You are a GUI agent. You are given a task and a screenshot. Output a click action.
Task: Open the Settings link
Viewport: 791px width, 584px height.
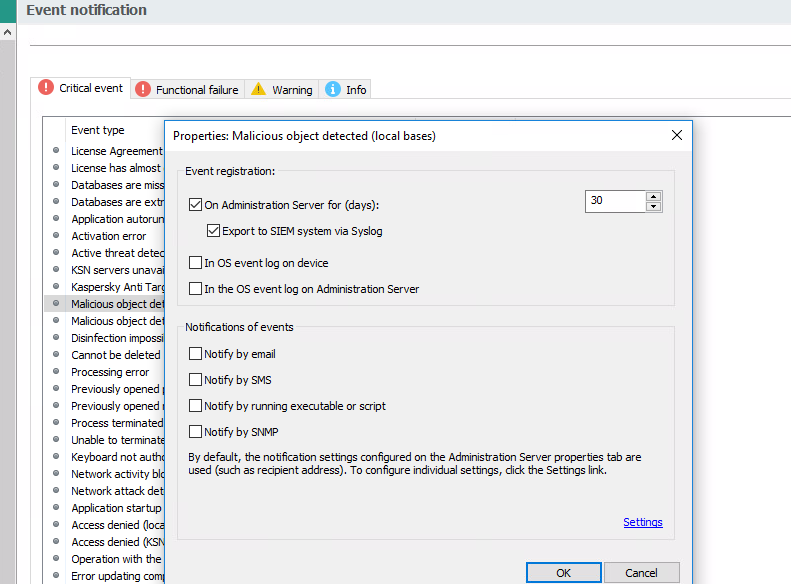pyautogui.click(x=642, y=522)
